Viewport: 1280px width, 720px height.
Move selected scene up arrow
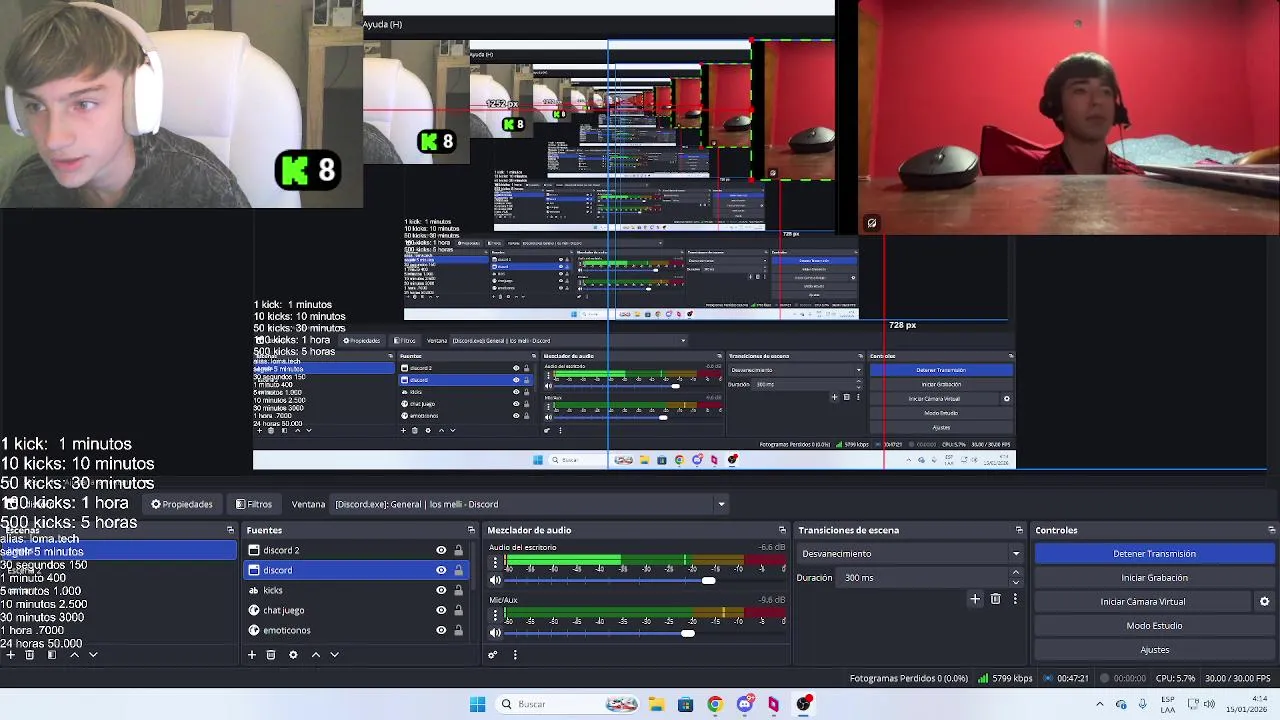point(74,655)
